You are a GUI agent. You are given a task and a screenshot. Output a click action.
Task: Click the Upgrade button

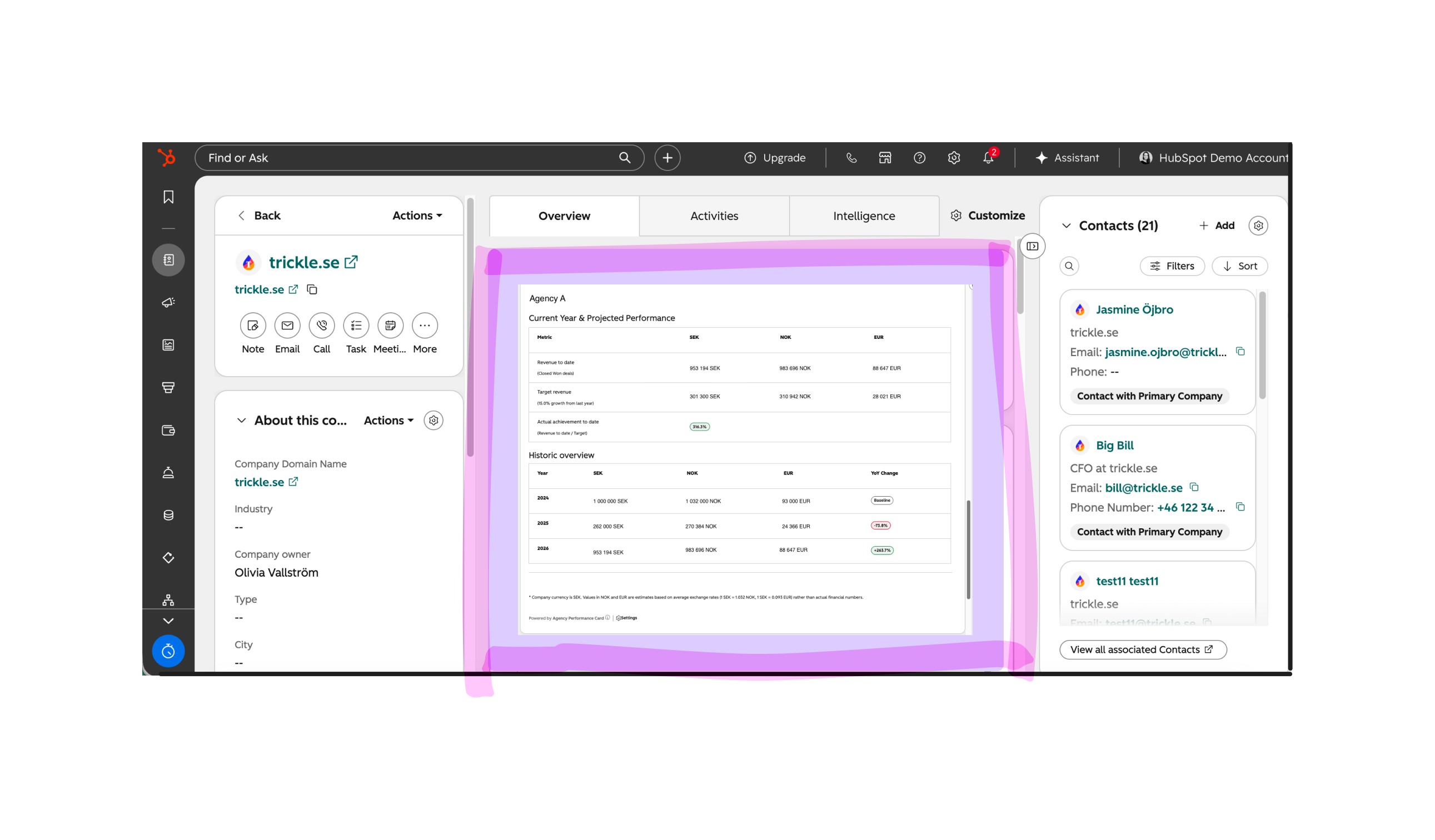774,158
